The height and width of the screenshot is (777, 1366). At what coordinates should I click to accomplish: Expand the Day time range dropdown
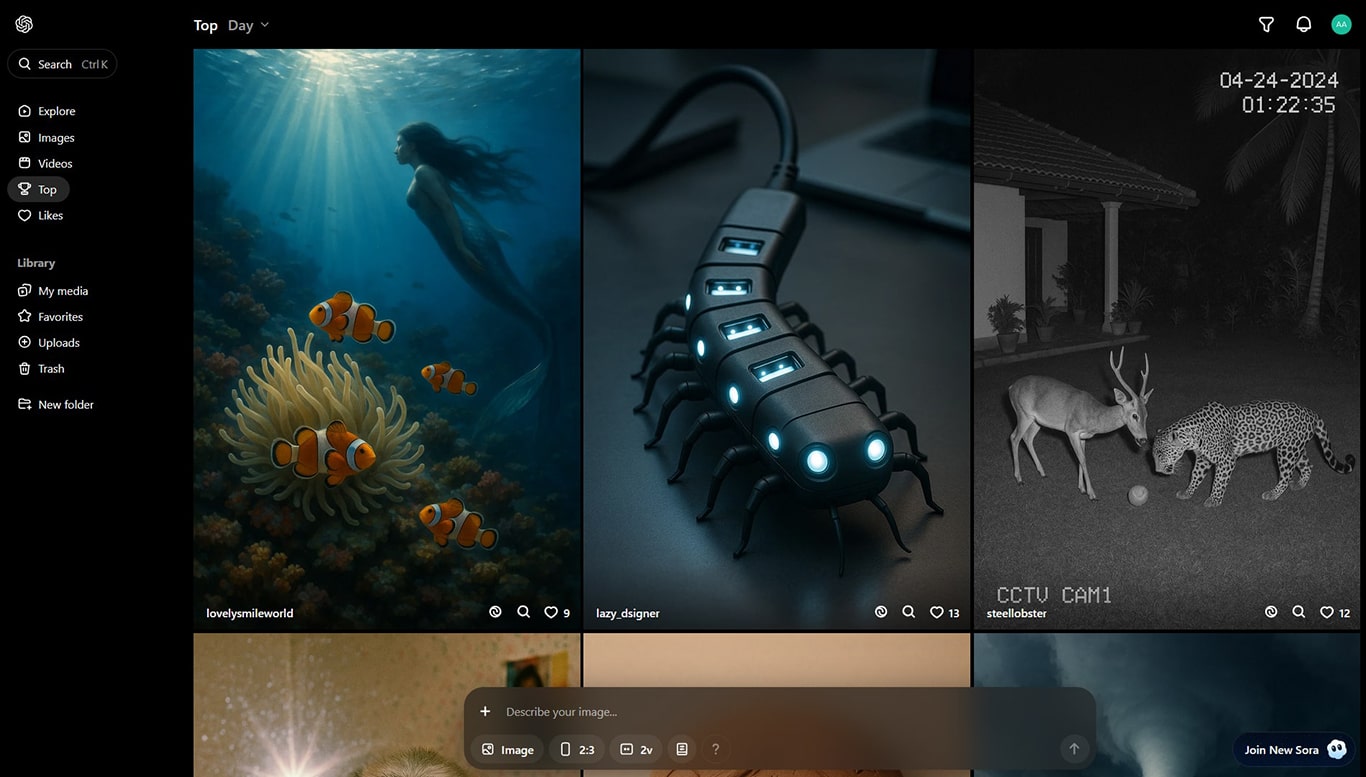coord(249,25)
